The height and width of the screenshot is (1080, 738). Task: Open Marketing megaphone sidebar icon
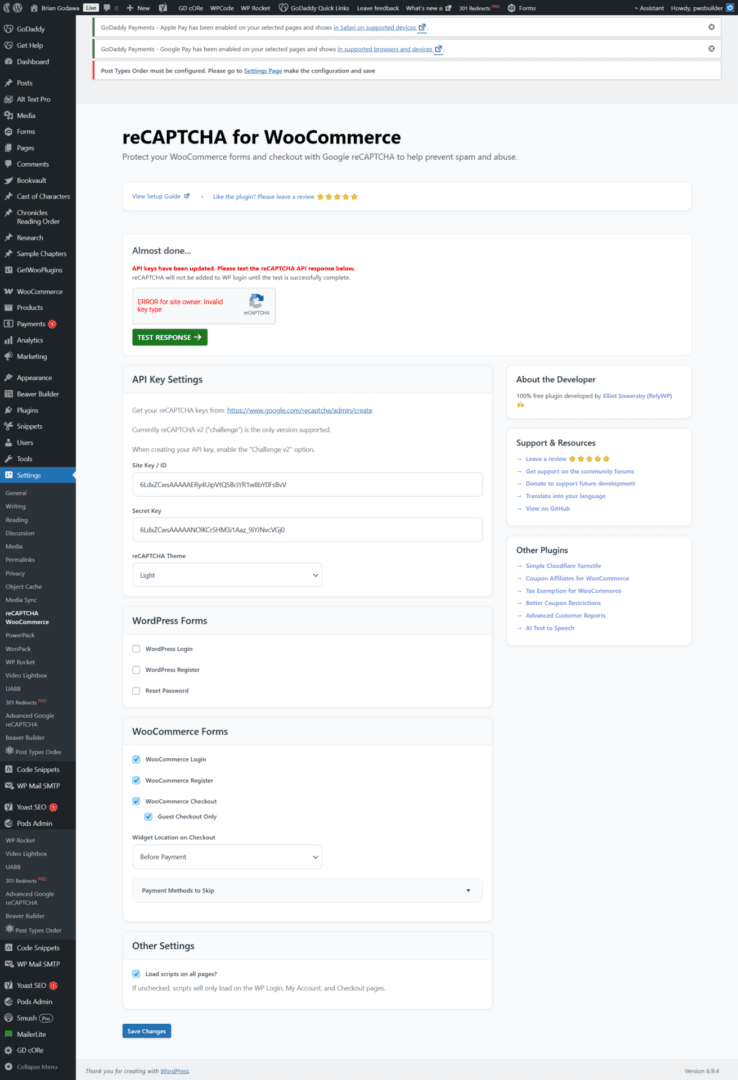coord(8,357)
